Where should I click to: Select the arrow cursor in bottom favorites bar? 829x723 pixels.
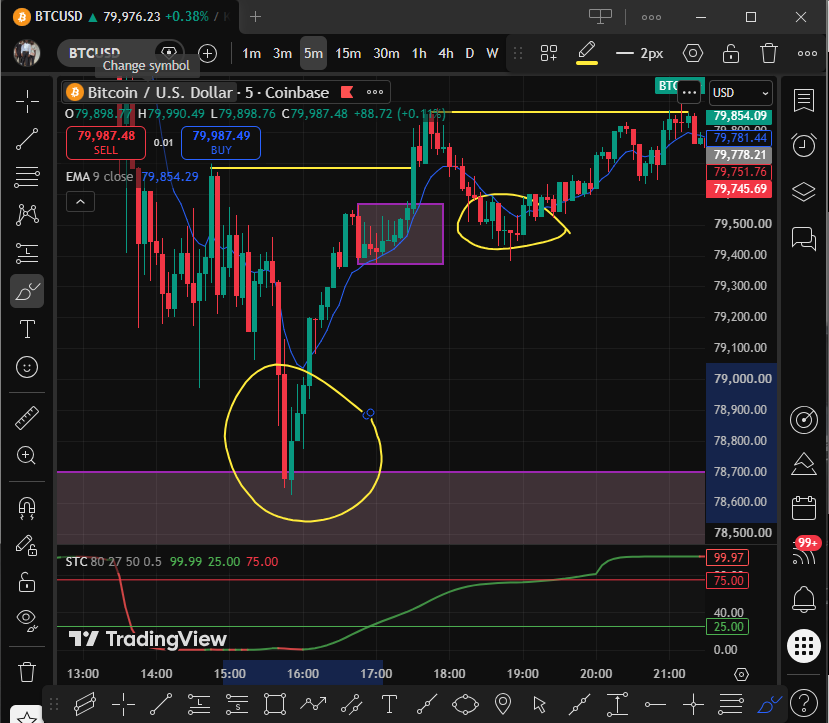[x=540, y=704]
